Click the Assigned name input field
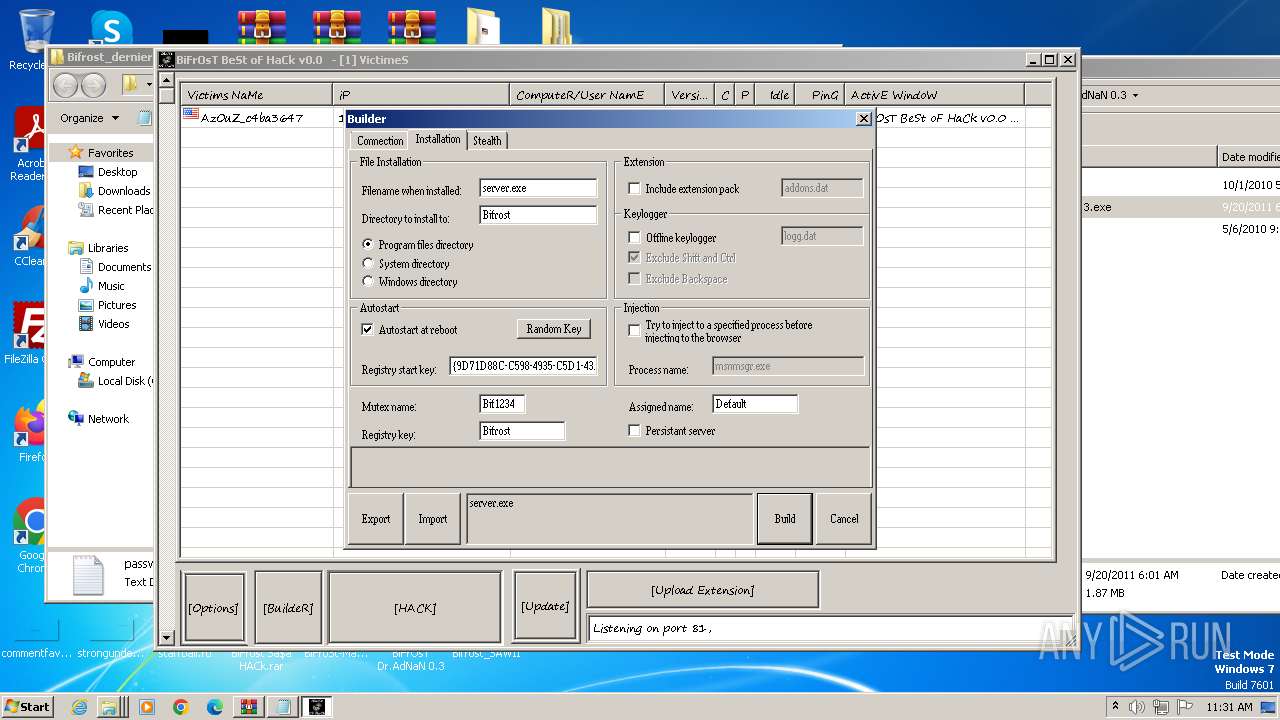The image size is (1280, 720). pyautogui.click(x=755, y=404)
